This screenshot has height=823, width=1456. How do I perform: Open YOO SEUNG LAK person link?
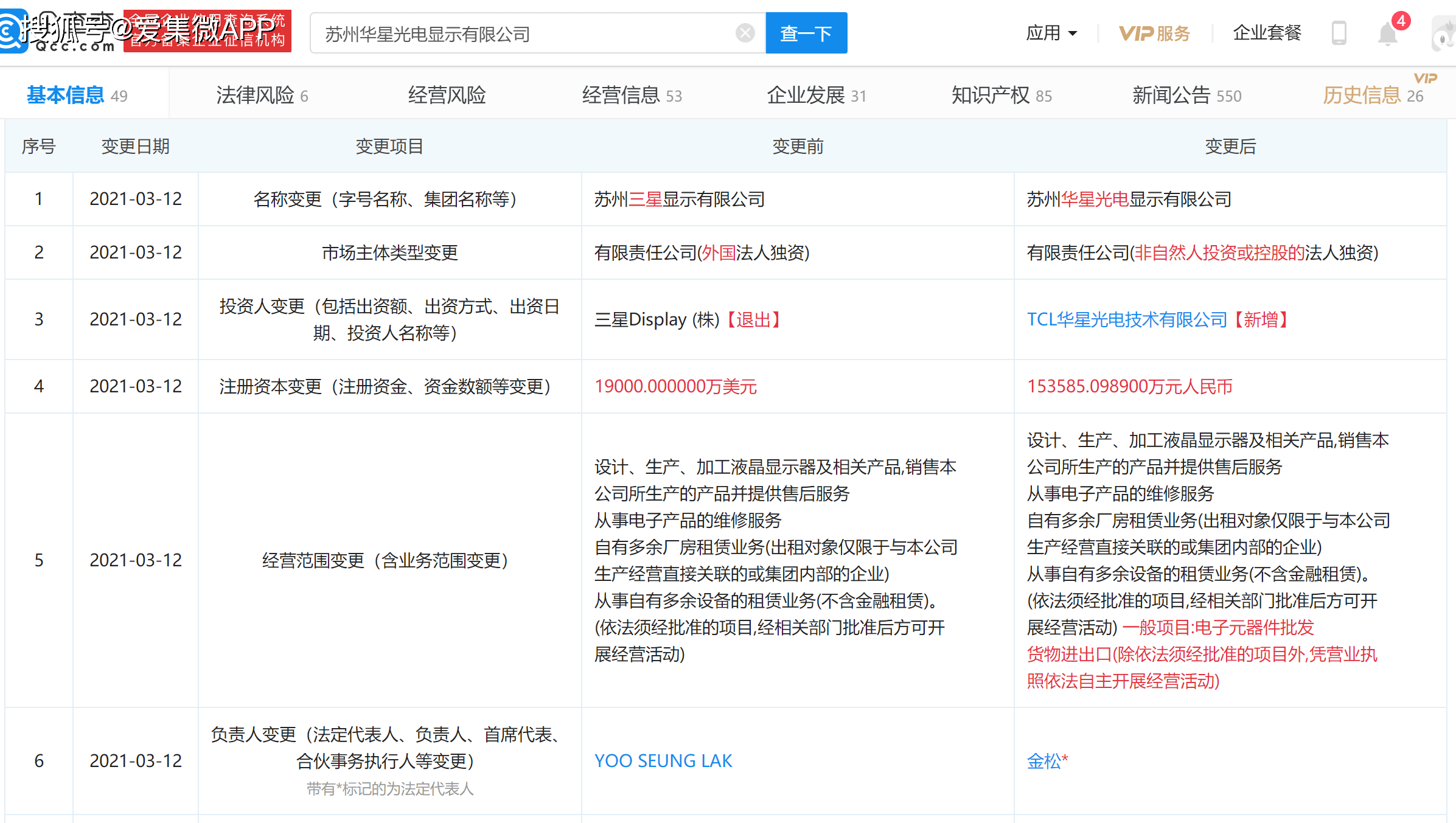[663, 761]
